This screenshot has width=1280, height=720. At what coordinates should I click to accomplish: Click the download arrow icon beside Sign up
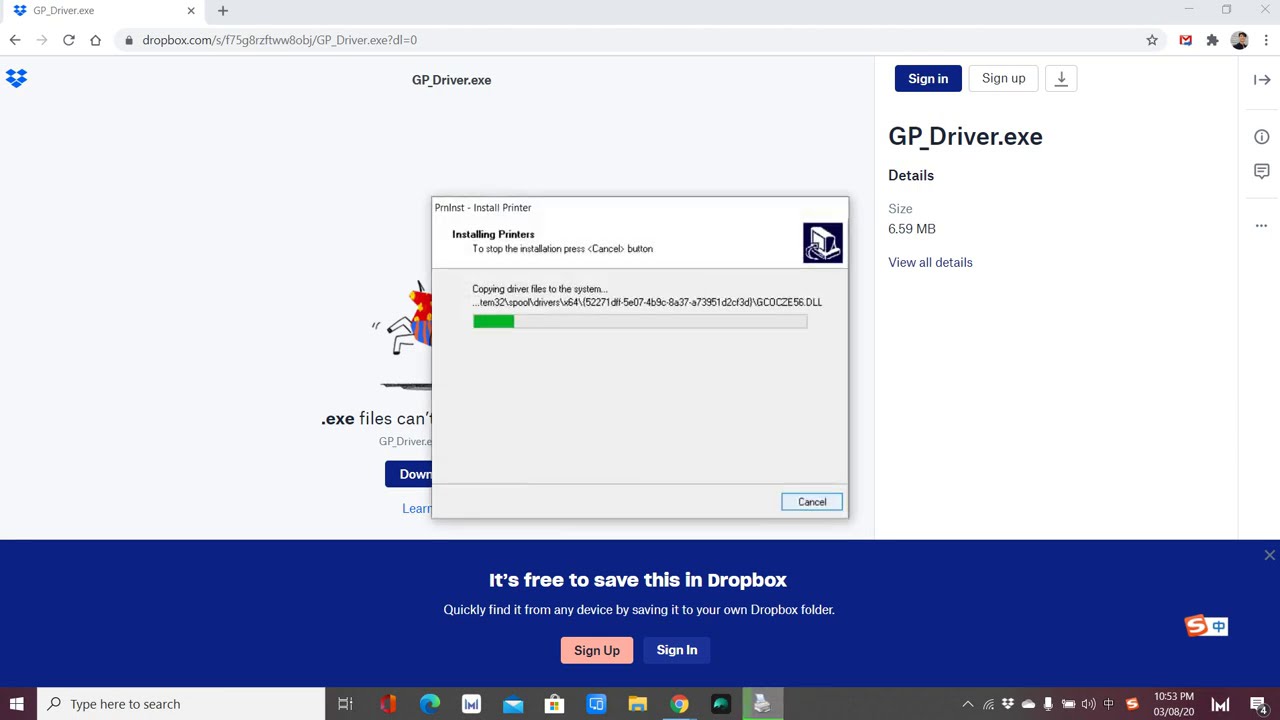point(1061,79)
